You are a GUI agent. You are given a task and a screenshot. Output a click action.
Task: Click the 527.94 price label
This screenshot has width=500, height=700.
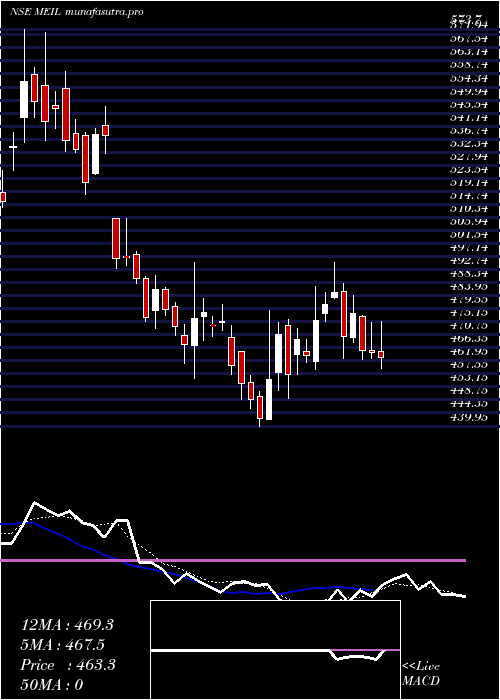469,156
